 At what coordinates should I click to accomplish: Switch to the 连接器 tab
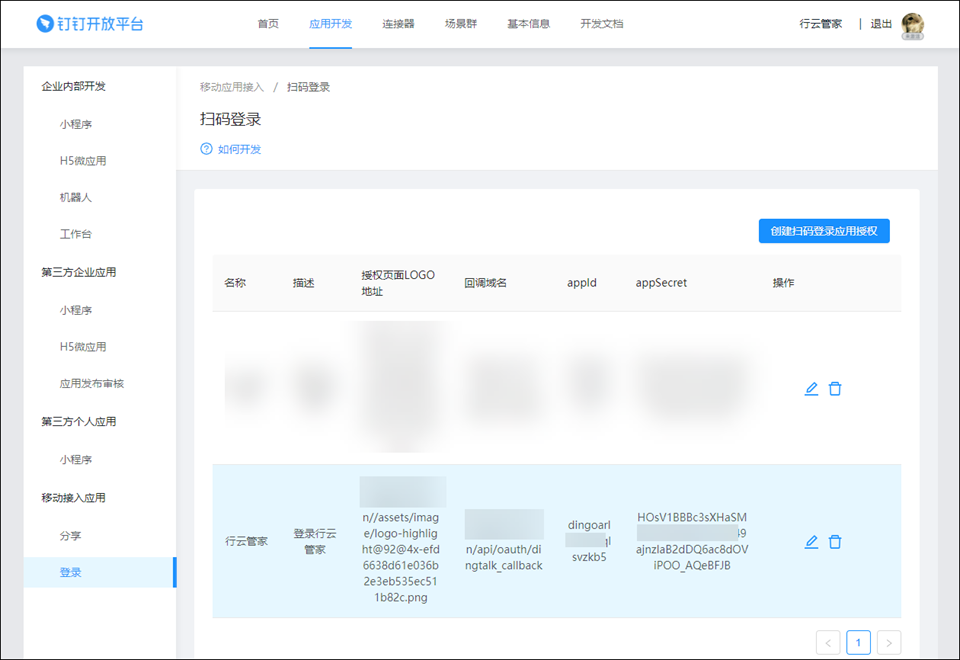(x=398, y=24)
